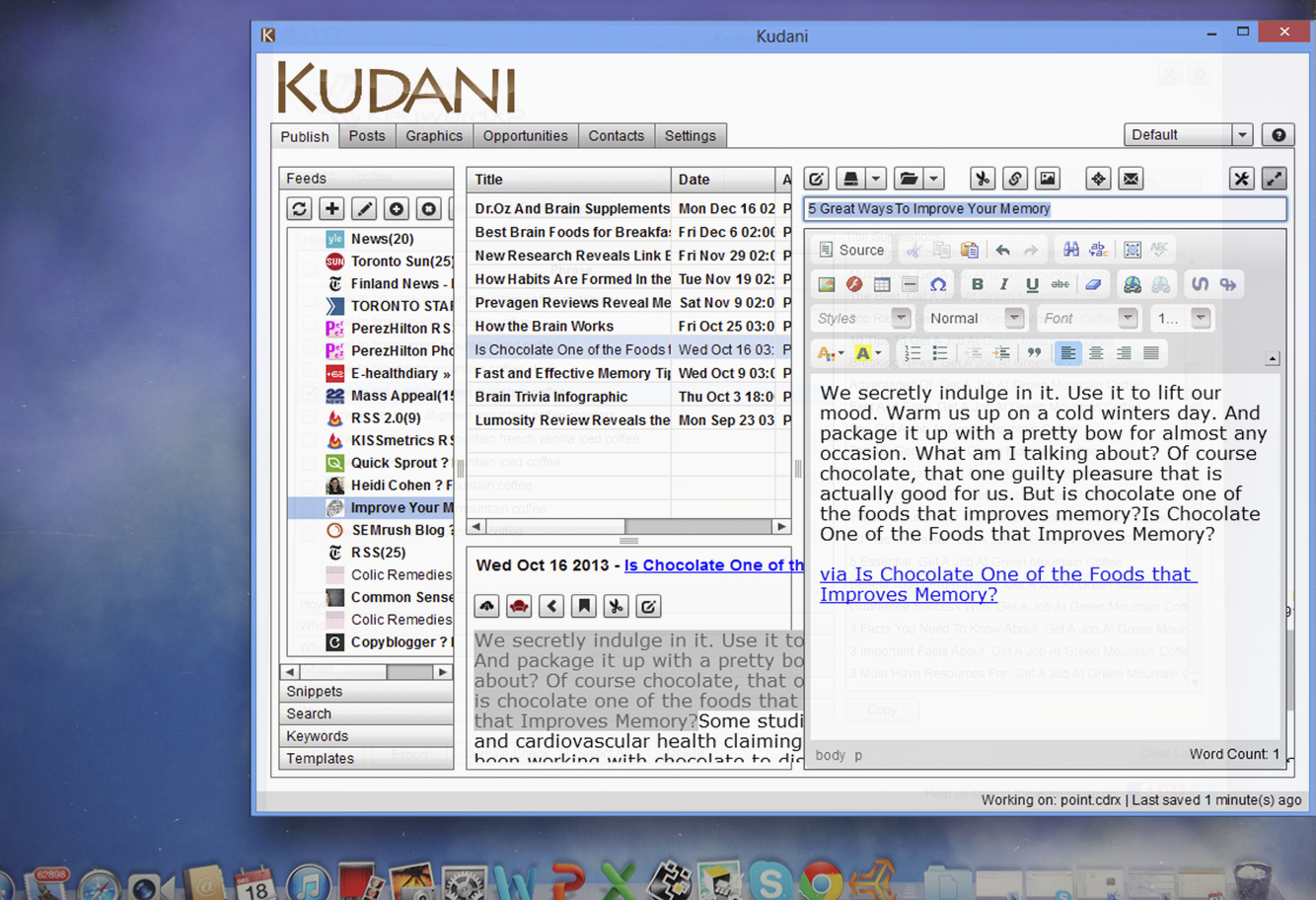Open the Font dropdown

[1089, 318]
